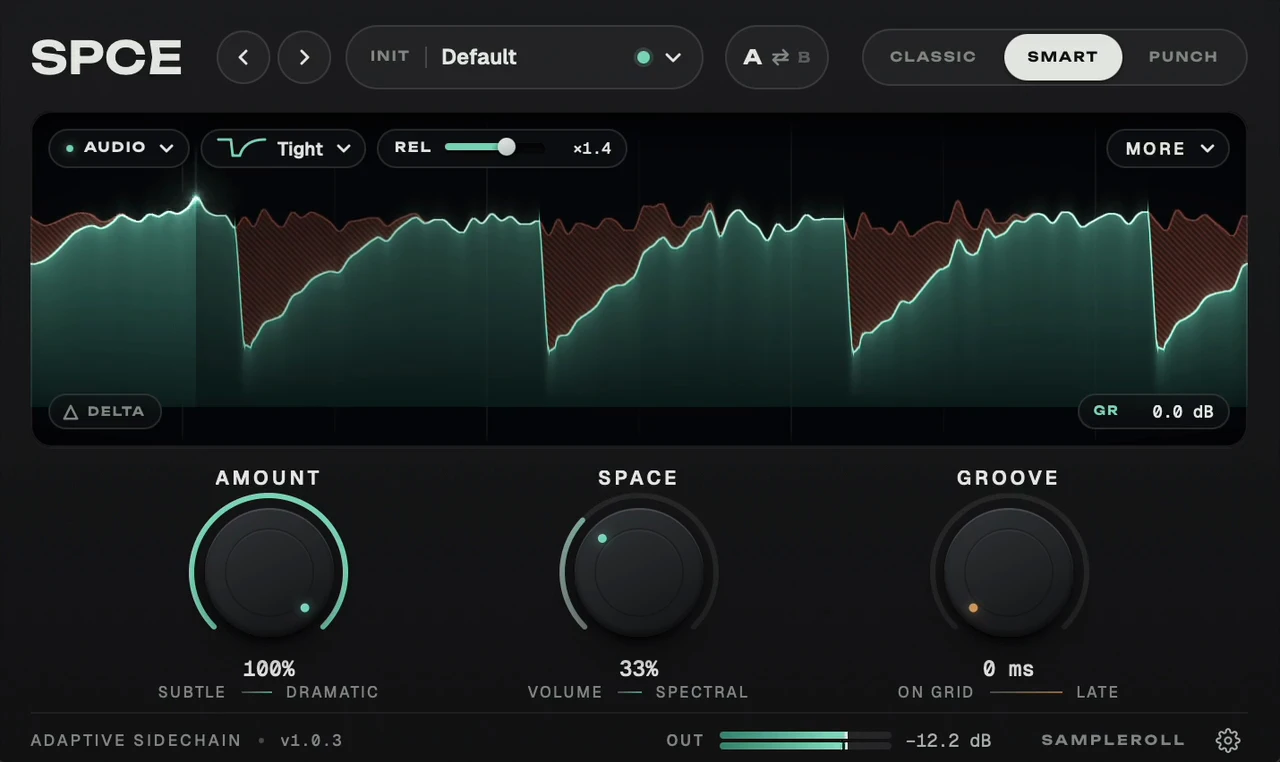Click the GR 0.0 dB readout
This screenshot has height=762, width=1280.
pos(1153,411)
